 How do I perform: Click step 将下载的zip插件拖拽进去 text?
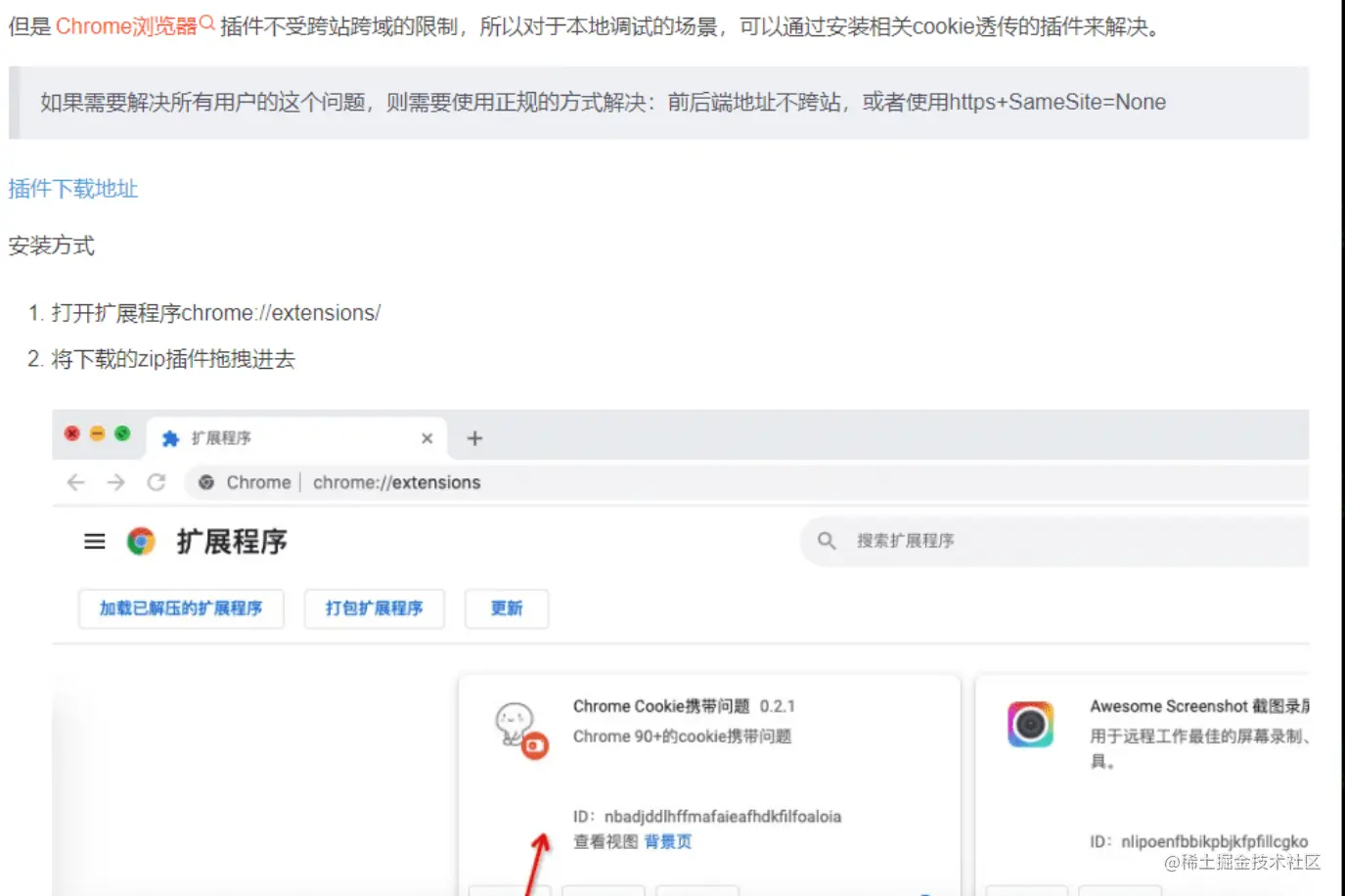[173, 359]
